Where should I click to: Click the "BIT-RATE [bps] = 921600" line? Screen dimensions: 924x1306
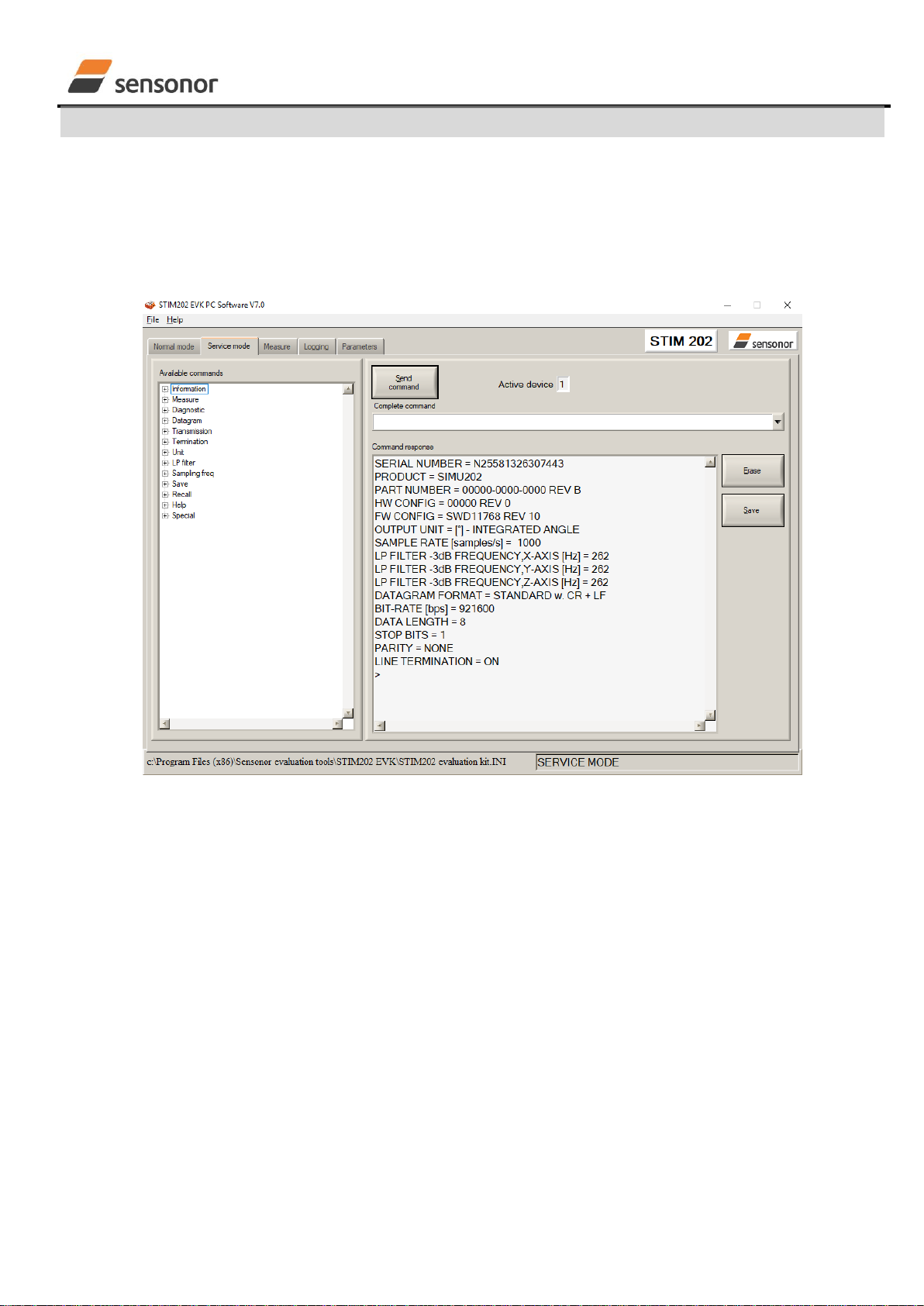pos(434,608)
